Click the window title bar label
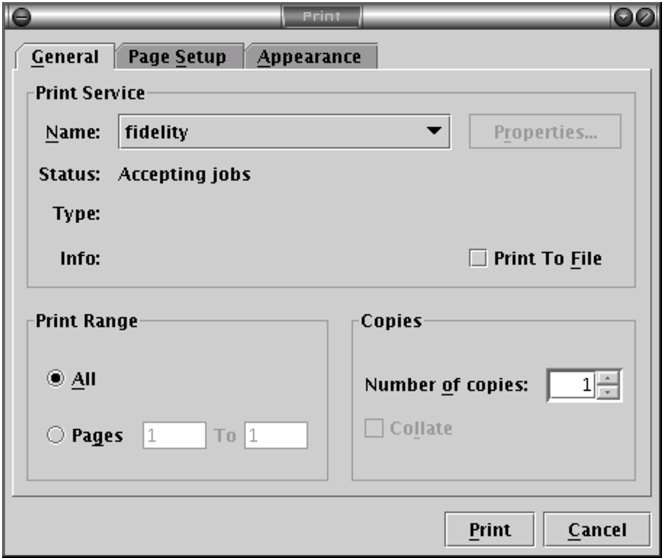 coord(321,16)
